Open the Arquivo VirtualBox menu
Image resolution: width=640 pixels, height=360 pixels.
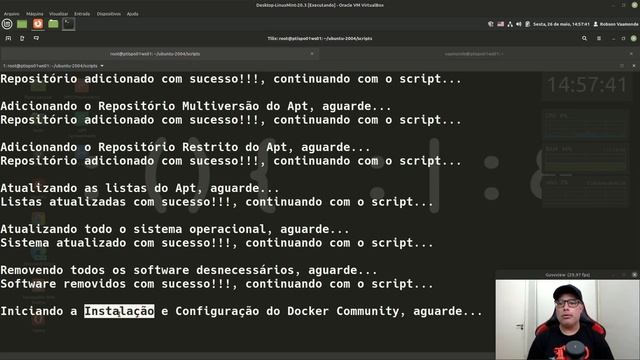pos(11,14)
